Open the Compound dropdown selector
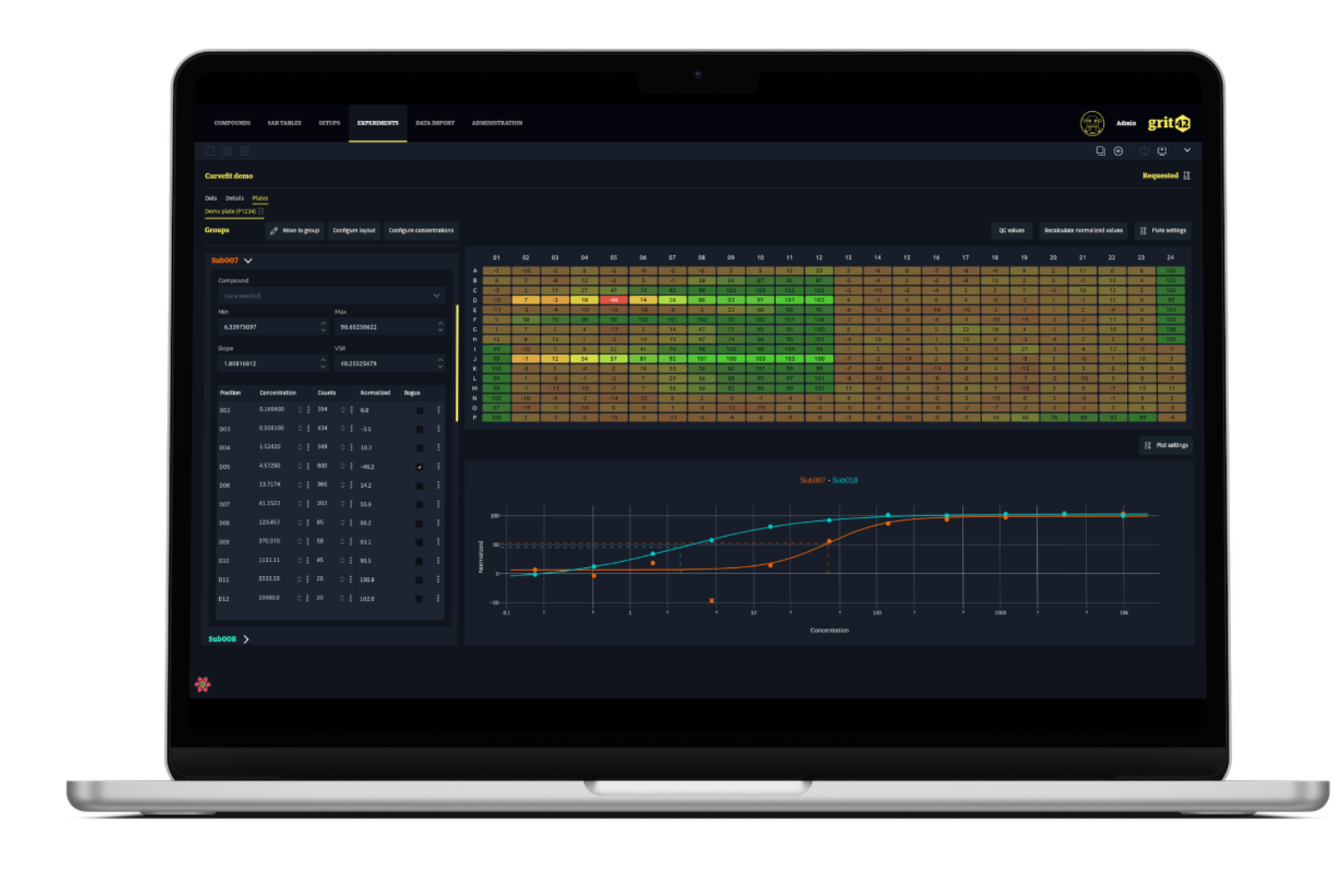Viewport: 1344px width, 896px height. 331,296
